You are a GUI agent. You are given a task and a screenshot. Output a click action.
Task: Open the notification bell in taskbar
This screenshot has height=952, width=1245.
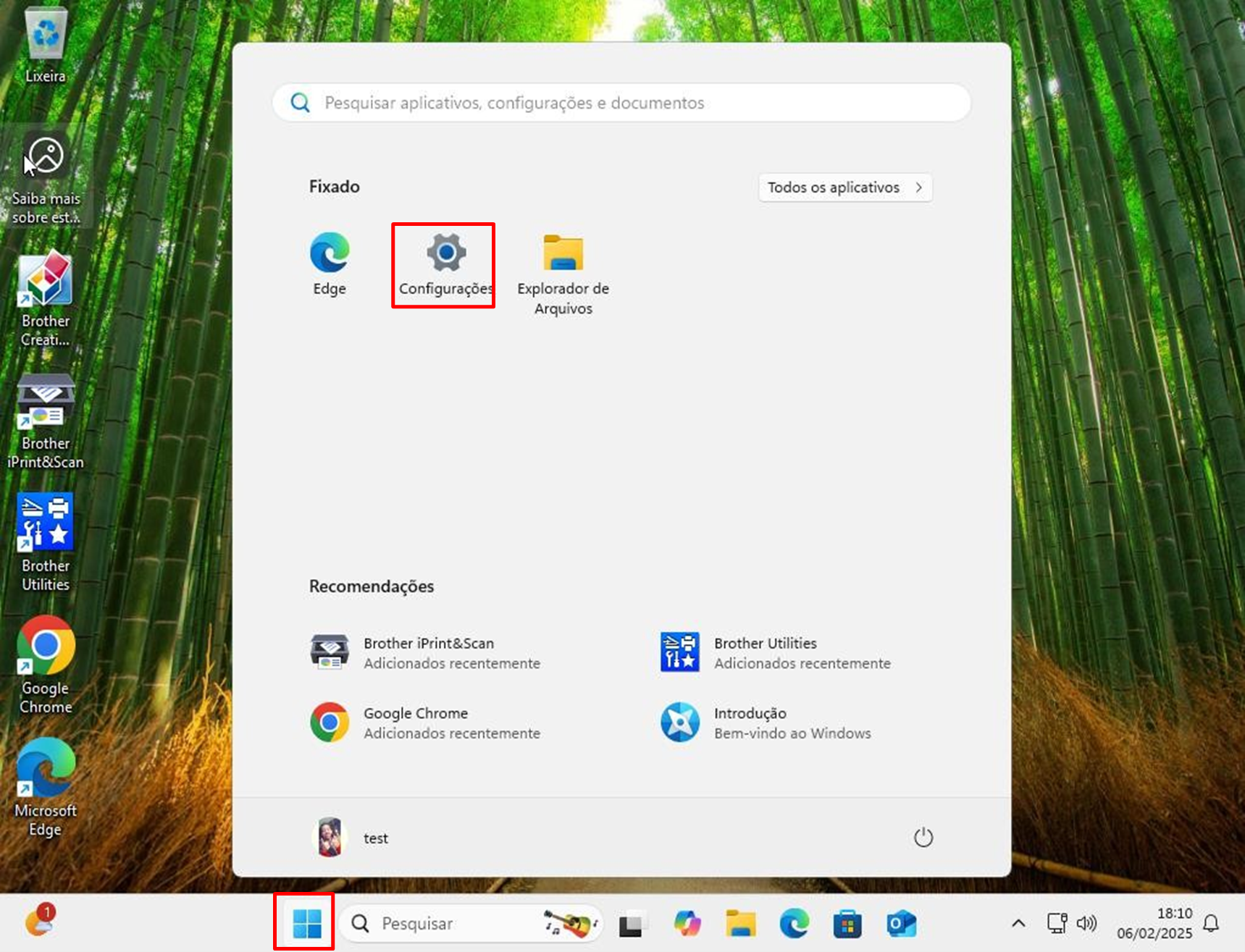pos(1211,923)
